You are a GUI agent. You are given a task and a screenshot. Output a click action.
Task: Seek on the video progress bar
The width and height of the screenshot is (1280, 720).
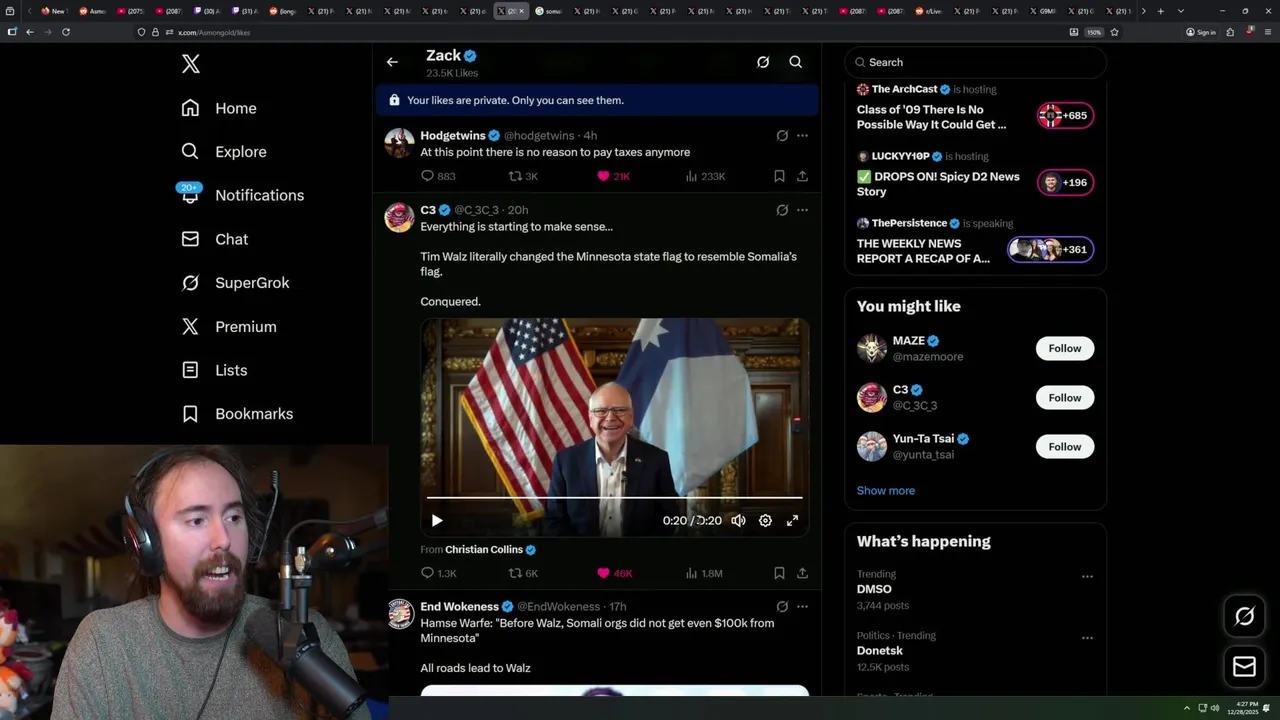(615, 497)
